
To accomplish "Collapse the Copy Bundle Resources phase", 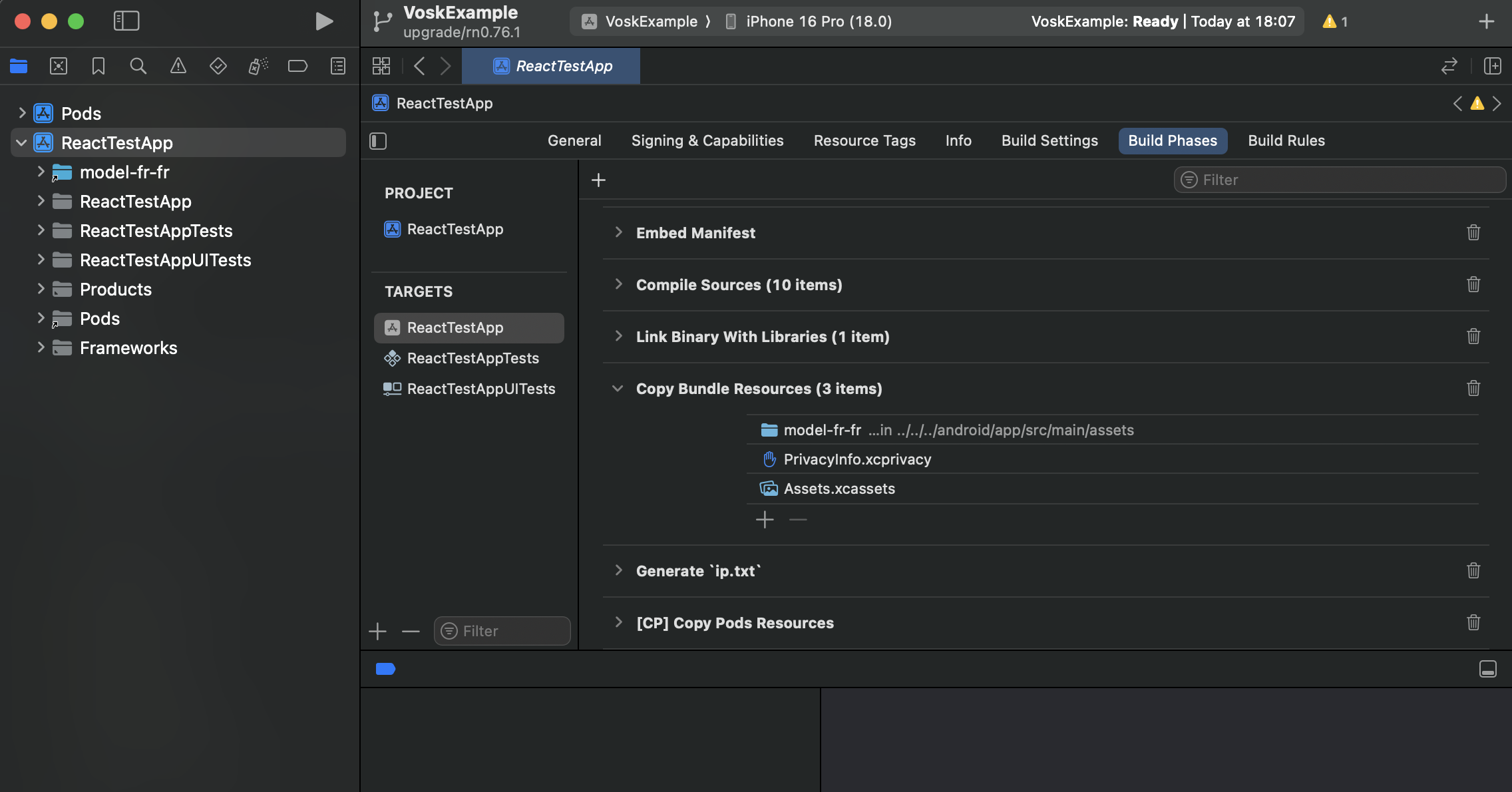I will [x=618, y=388].
